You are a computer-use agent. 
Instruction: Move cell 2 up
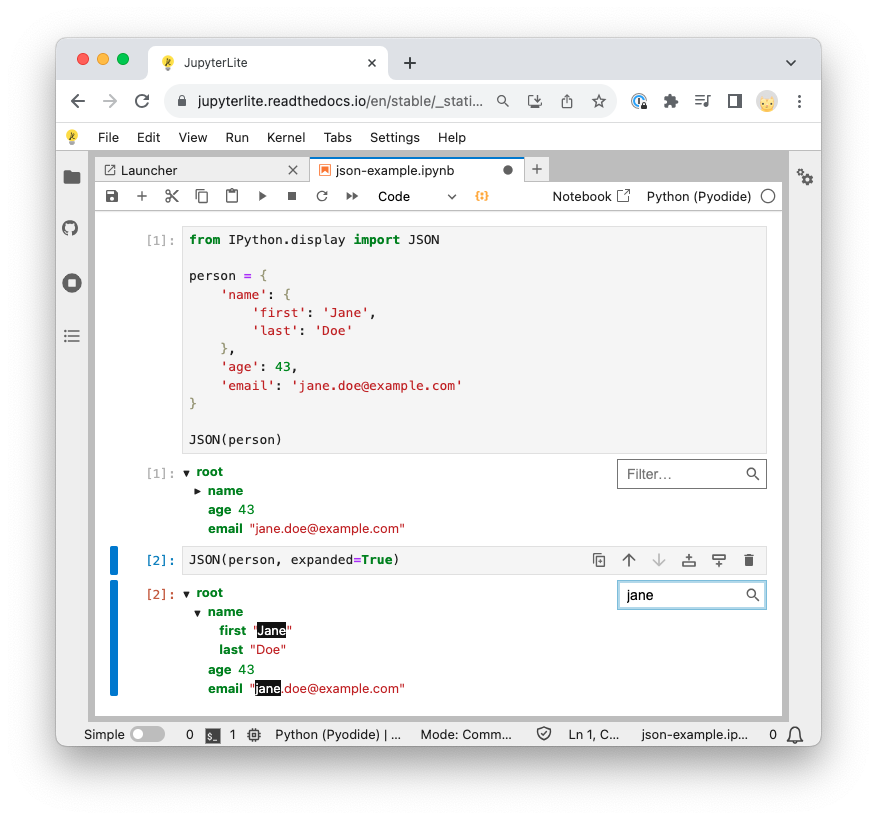(x=629, y=560)
